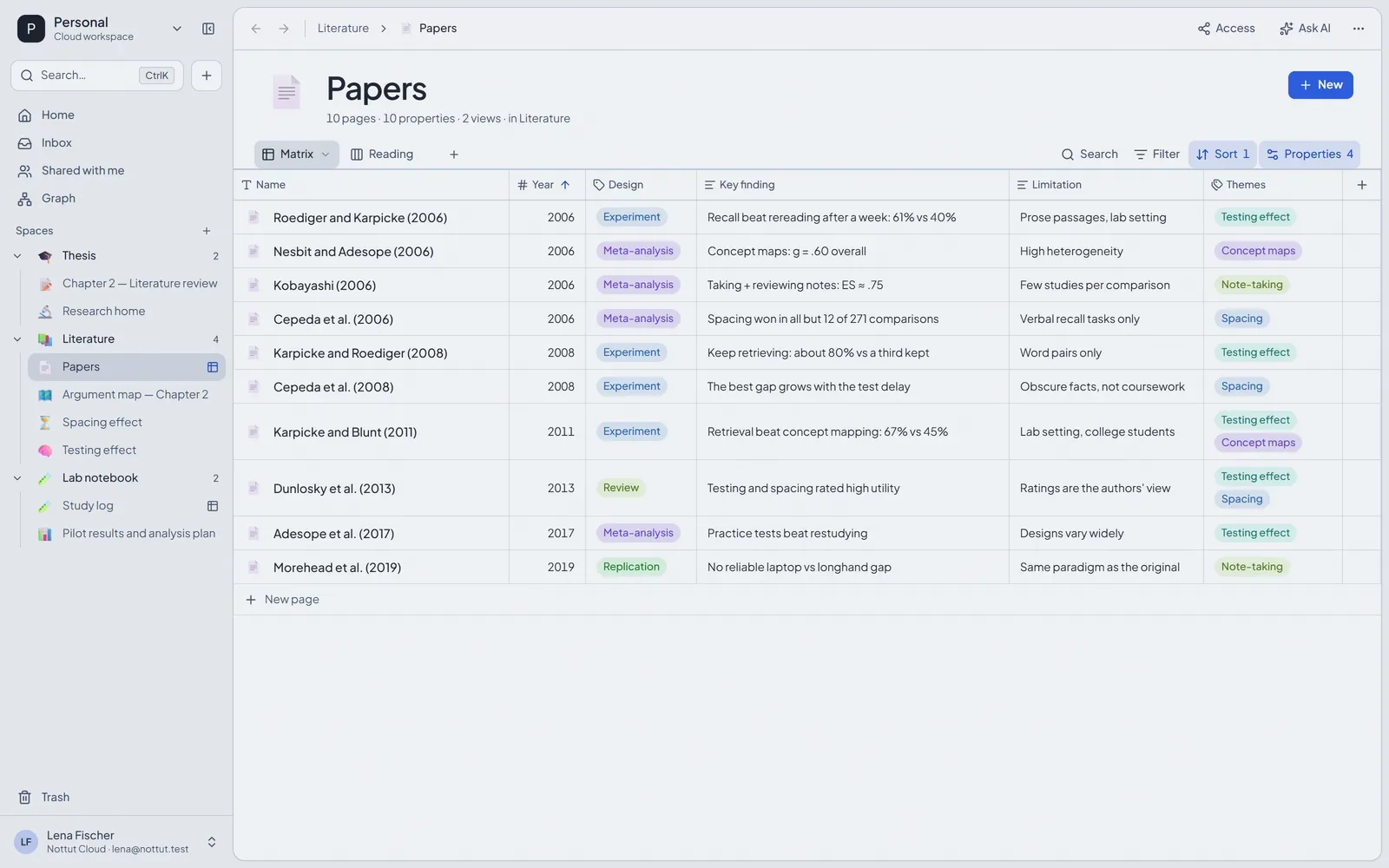Open Research home page
Screen dimensions: 1389x868
[x=127, y=312]
